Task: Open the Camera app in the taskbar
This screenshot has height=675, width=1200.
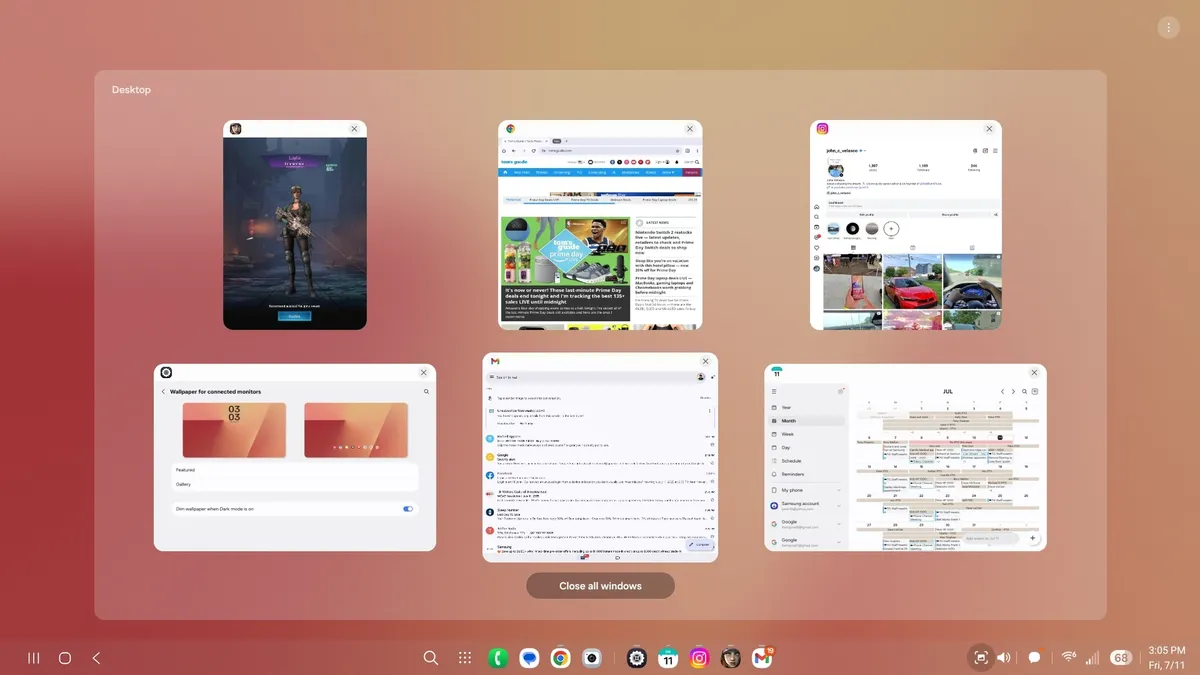Action: pyautogui.click(x=591, y=658)
